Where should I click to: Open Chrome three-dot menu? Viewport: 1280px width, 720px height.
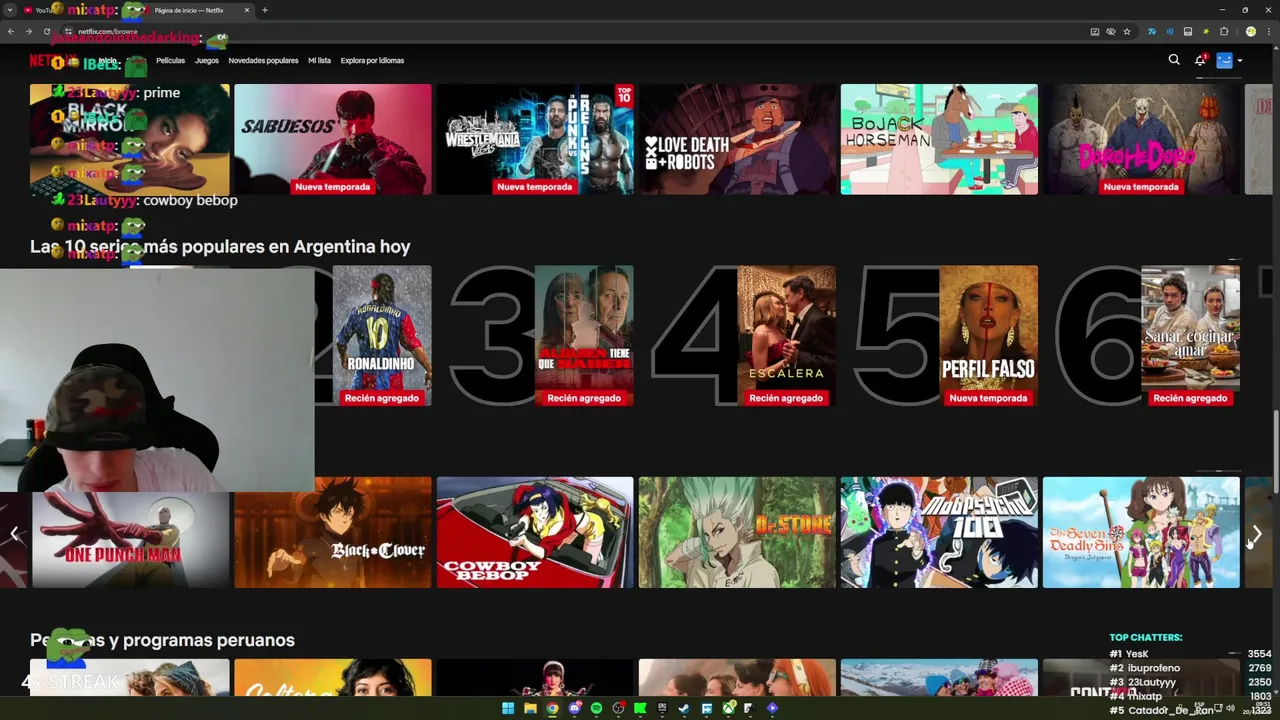[1267, 31]
